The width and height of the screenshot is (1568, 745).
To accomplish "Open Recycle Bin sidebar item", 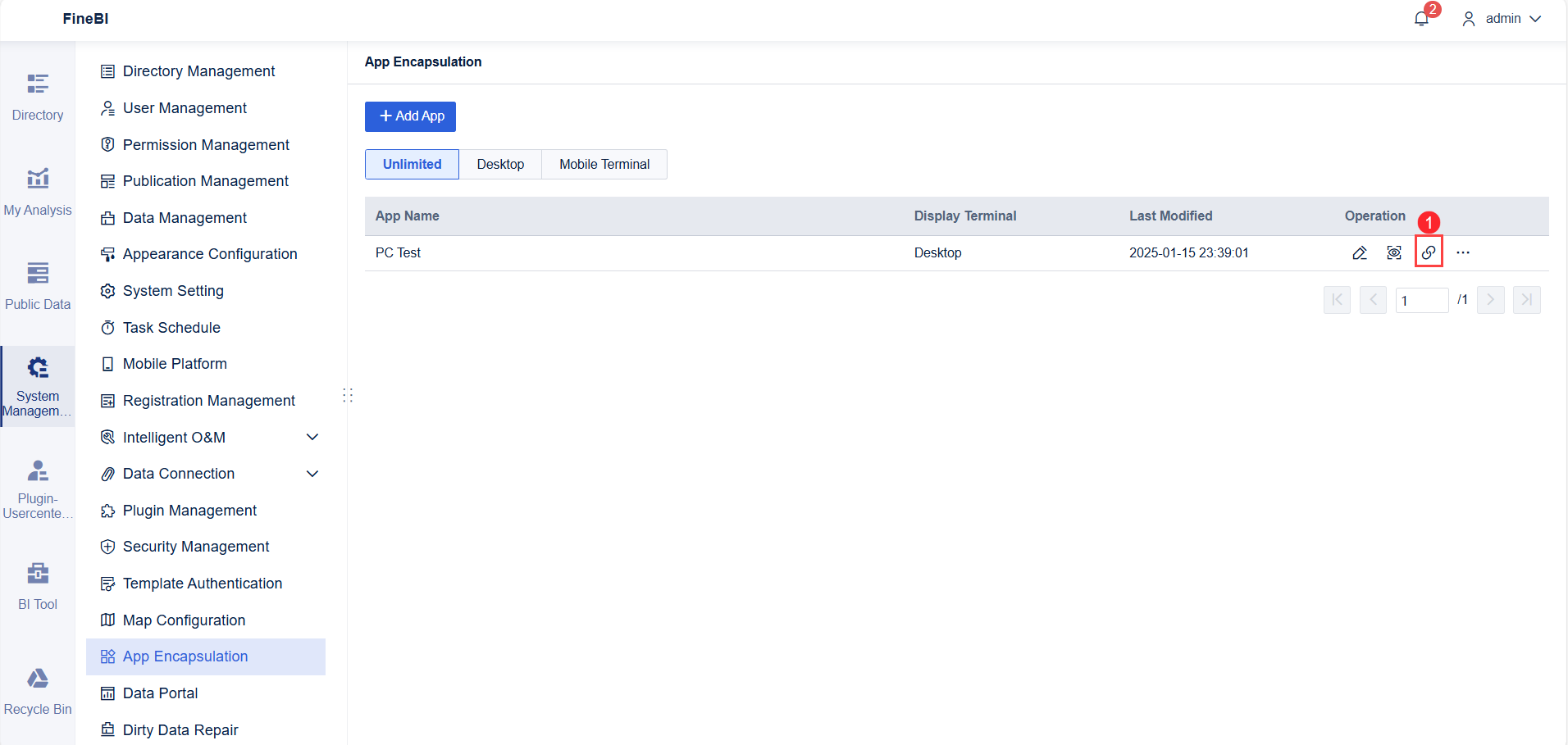I will (x=38, y=692).
